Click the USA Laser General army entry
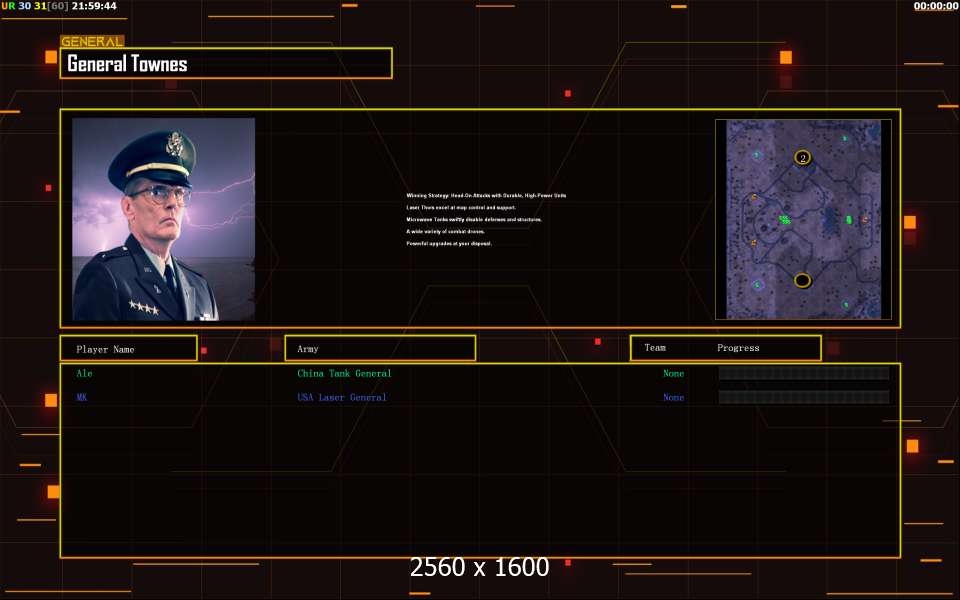The image size is (960, 600). point(342,397)
